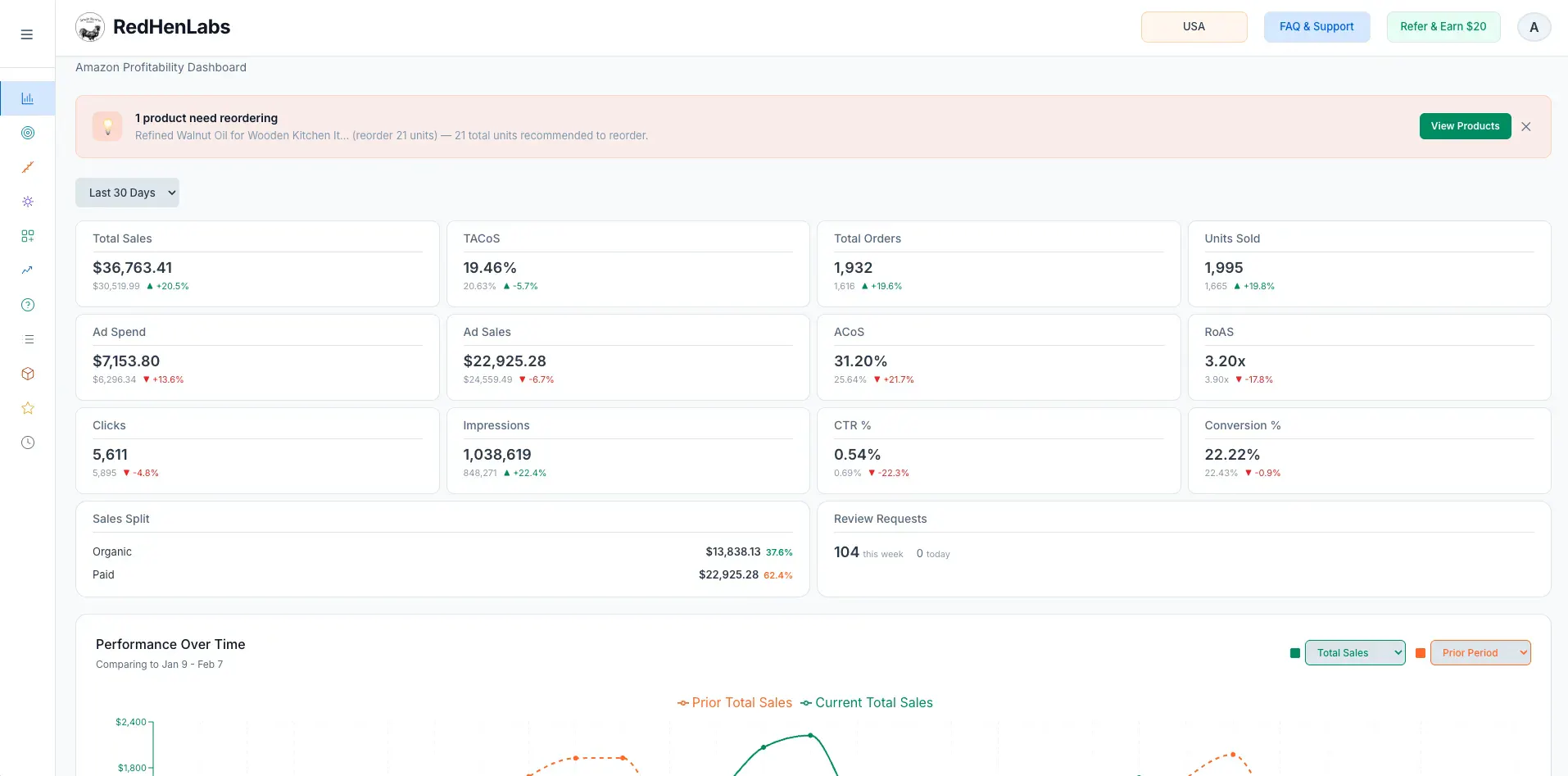Viewport: 1568px width, 776px height.
Task: Click the USA marketplace button
Action: click(x=1194, y=27)
